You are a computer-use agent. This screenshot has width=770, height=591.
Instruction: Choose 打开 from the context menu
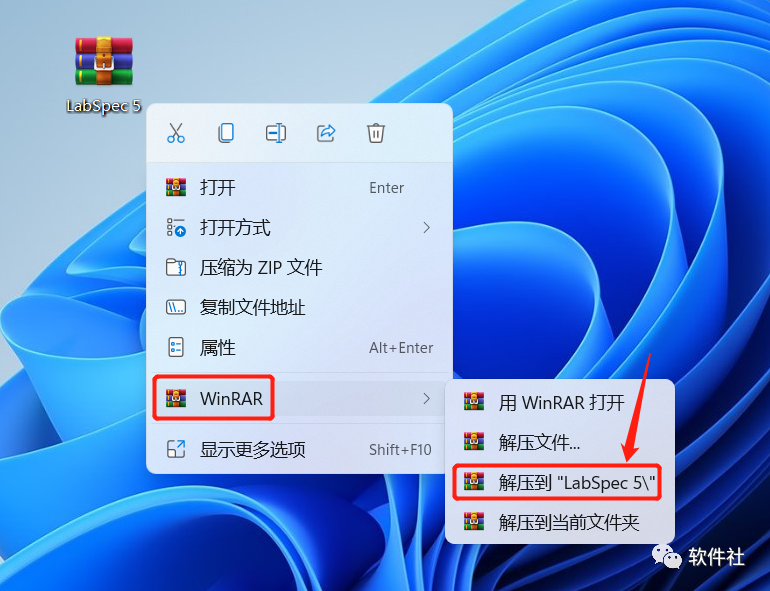pyautogui.click(x=299, y=188)
